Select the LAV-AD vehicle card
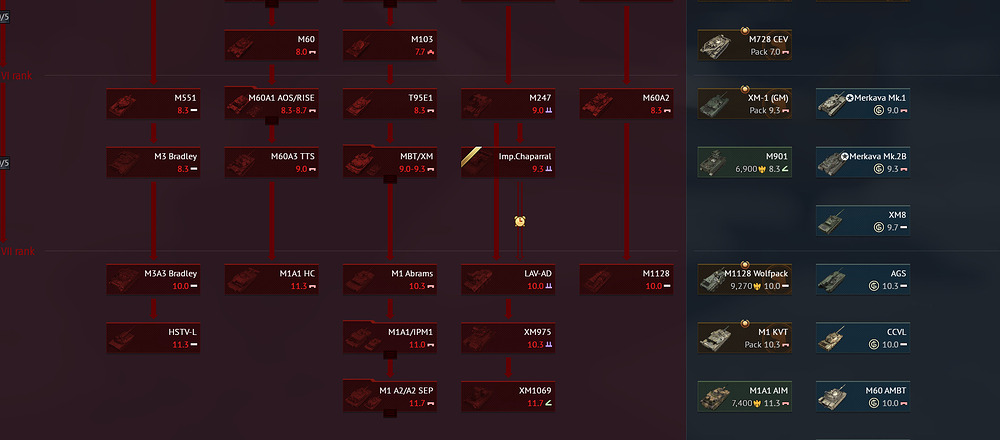The image size is (1000, 440). coord(508,279)
